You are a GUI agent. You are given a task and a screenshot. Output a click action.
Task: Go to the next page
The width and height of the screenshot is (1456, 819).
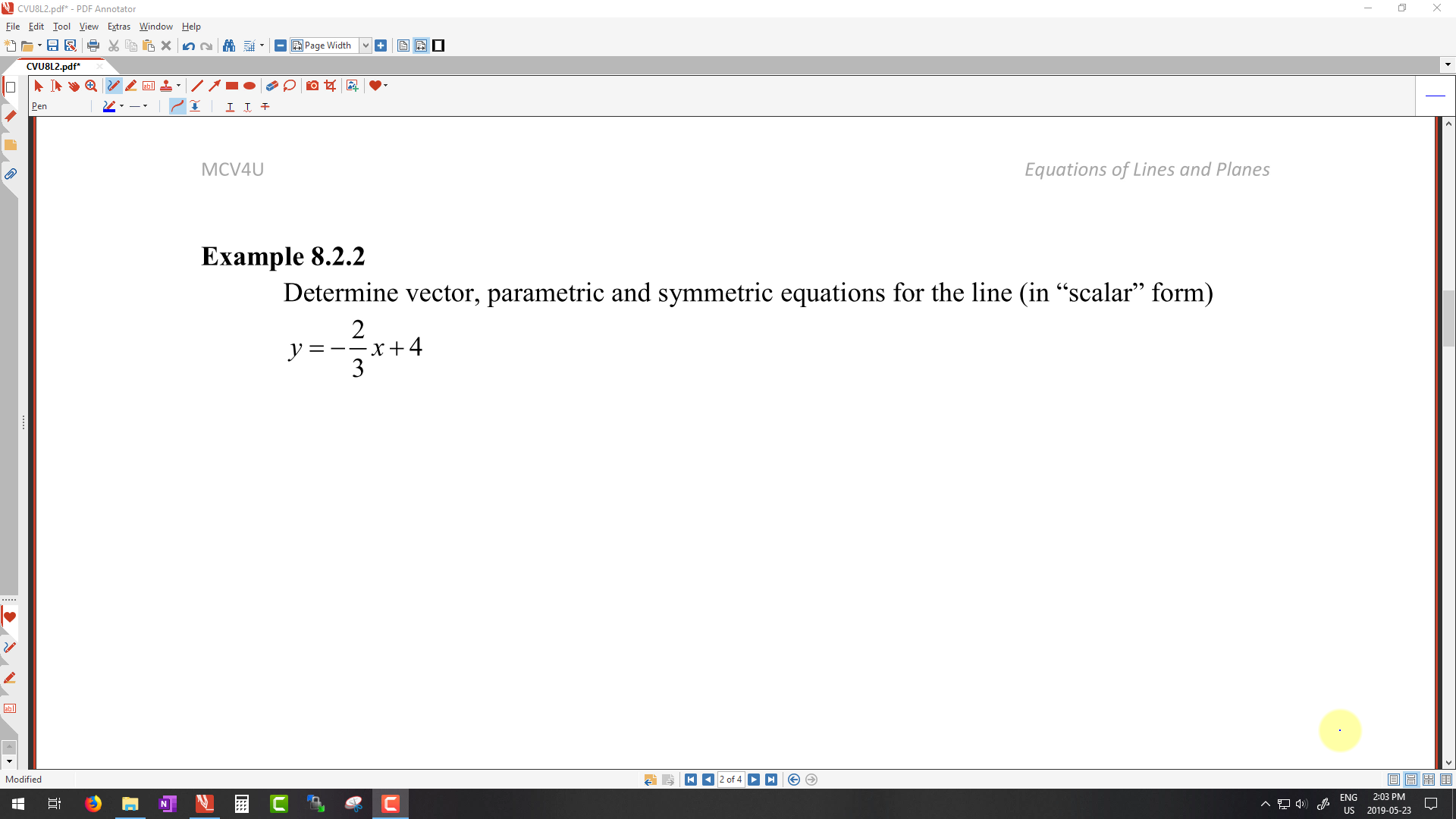(754, 780)
